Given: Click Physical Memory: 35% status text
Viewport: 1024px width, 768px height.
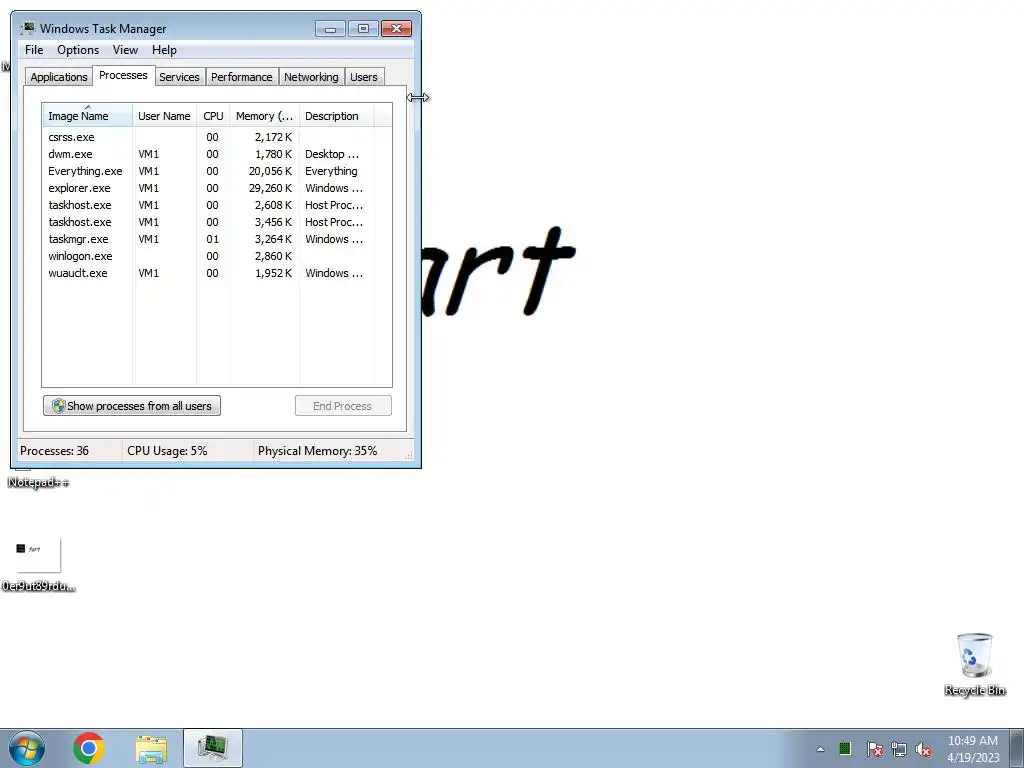Looking at the screenshot, I should pos(317,451).
